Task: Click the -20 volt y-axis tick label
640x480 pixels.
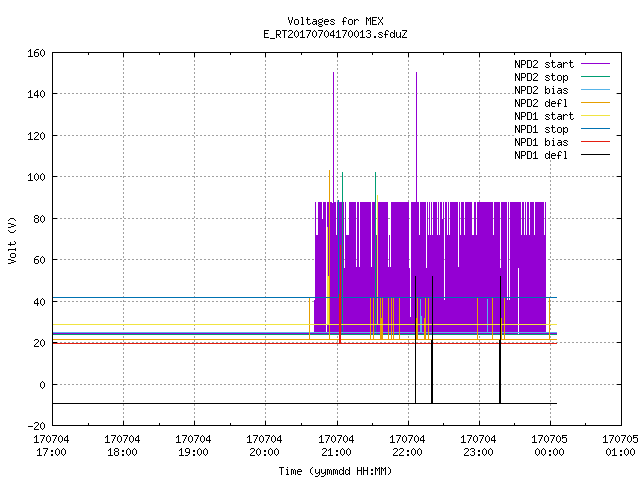Action: tap(36, 426)
